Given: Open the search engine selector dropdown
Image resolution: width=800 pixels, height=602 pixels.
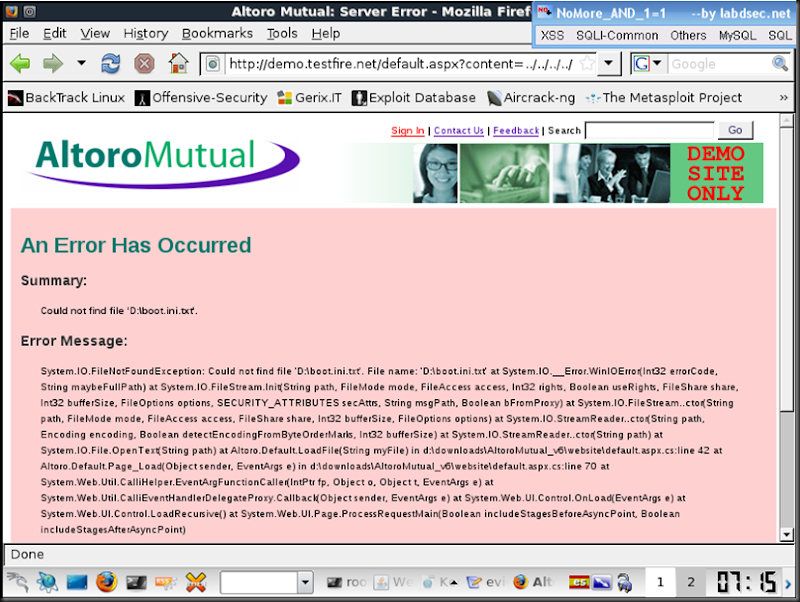Looking at the screenshot, I should click(647, 64).
